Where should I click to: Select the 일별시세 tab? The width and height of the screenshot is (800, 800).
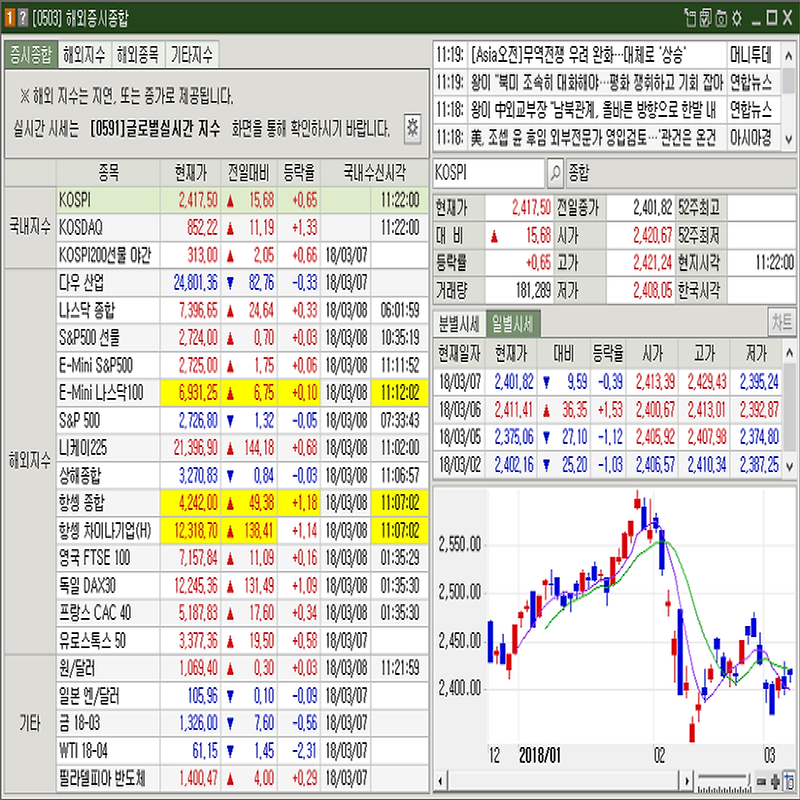[512, 323]
